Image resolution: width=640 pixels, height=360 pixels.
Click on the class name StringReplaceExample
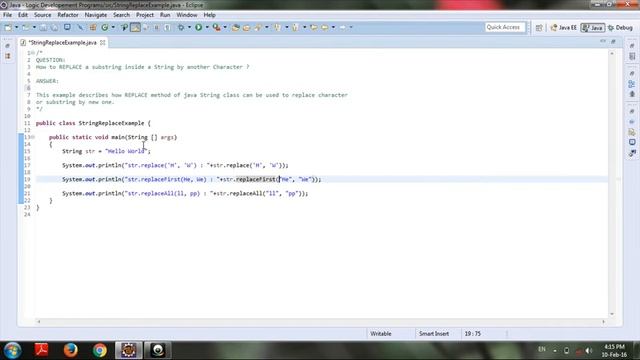pyautogui.click(x=111, y=123)
